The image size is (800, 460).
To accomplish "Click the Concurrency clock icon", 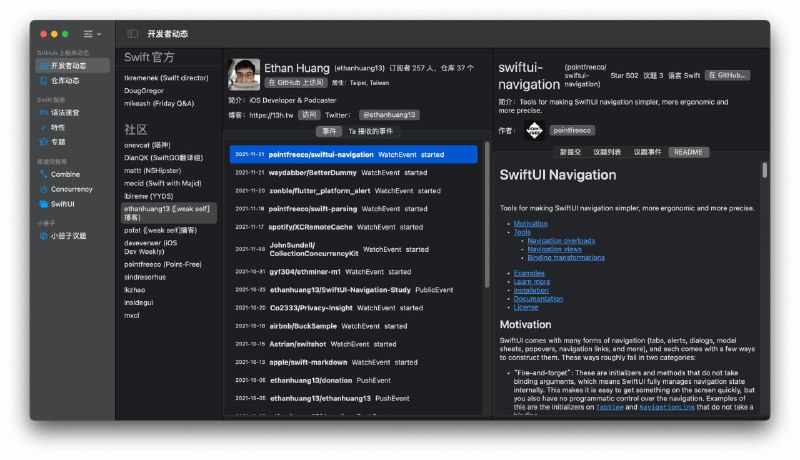I will click(x=44, y=189).
